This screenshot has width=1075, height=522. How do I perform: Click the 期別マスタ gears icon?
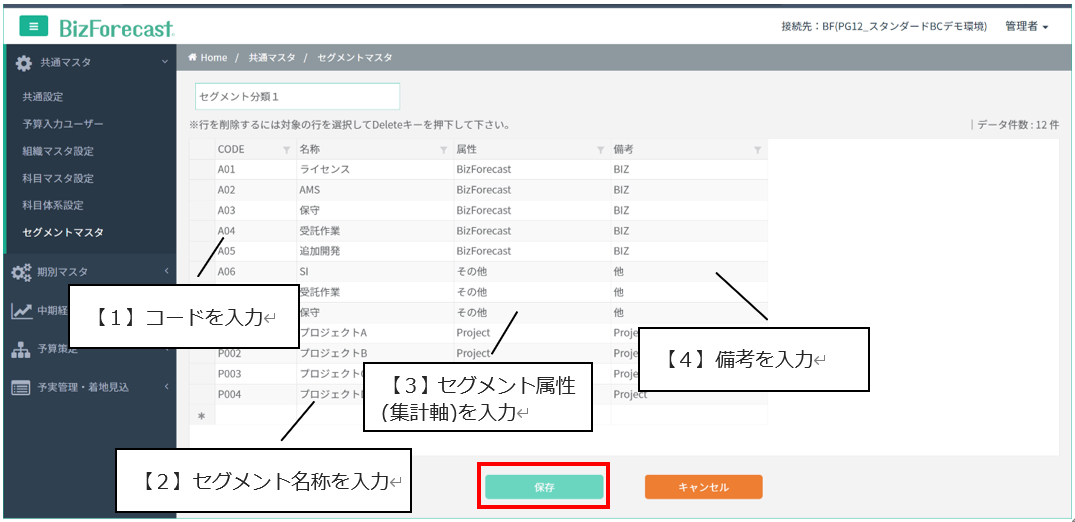[22, 272]
